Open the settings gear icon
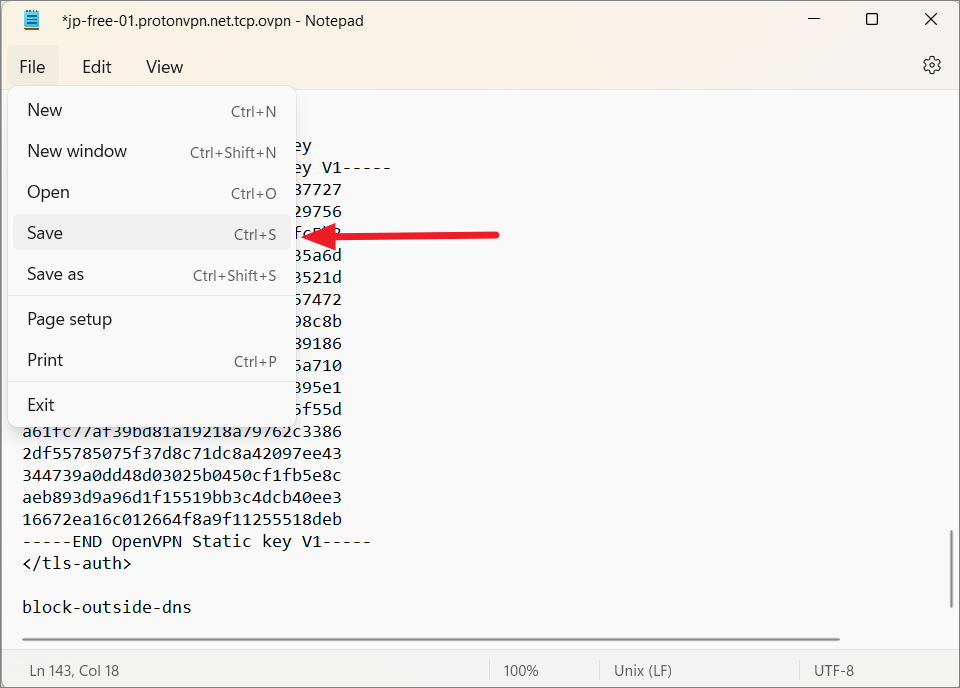Image resolution: width=960 pixels, height=688 pixels. tap(931, 66)
